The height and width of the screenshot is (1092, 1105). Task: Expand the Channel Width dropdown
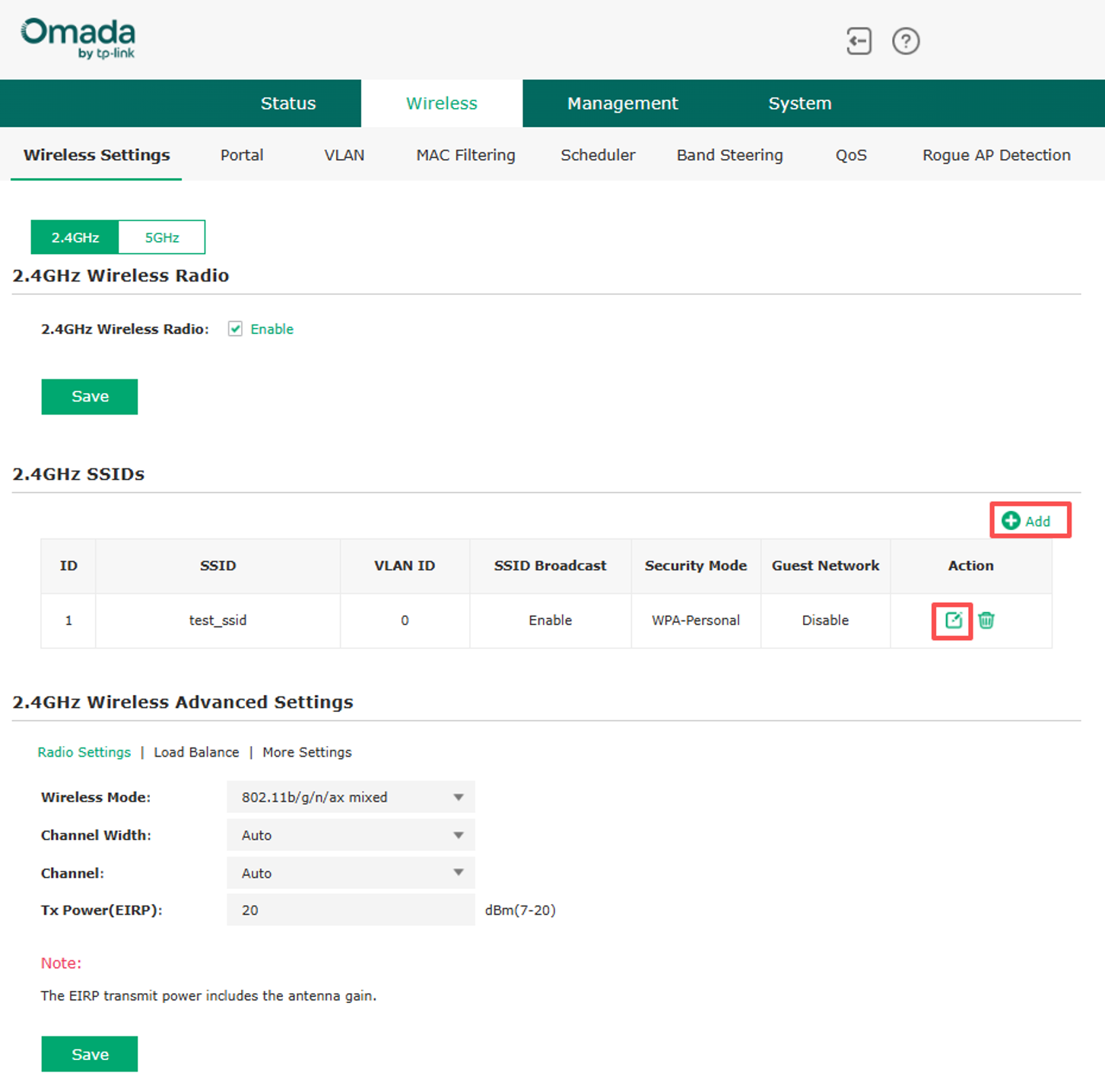tap(351, 835)
